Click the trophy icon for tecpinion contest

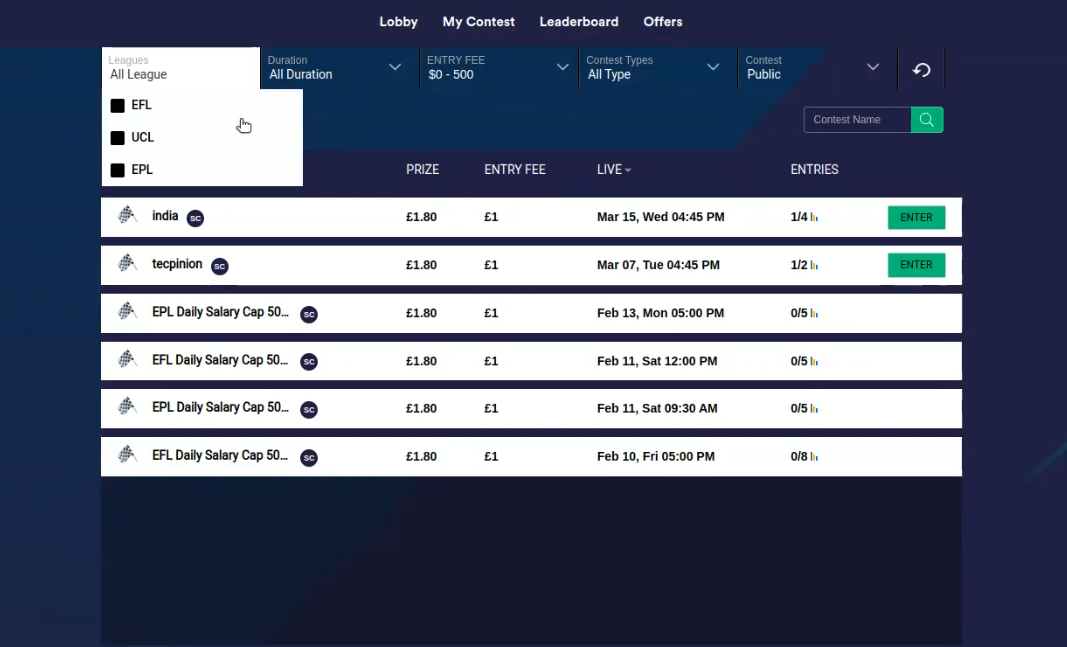[127, 263]
